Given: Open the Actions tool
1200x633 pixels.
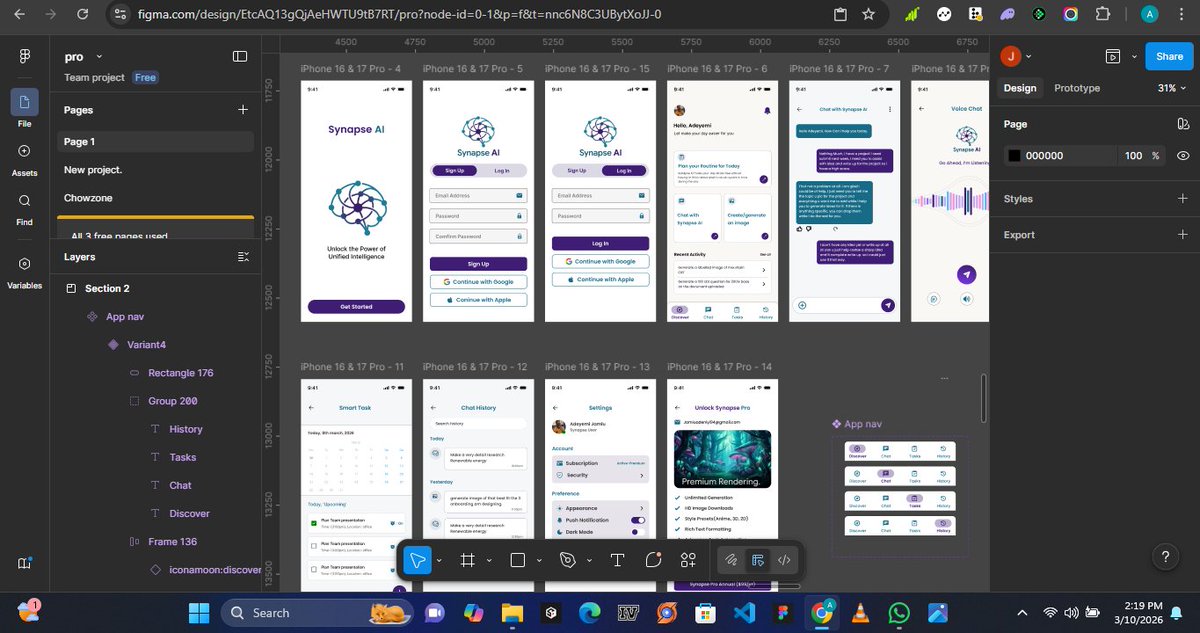Looking at the screenshot, I should coord(688,560).
